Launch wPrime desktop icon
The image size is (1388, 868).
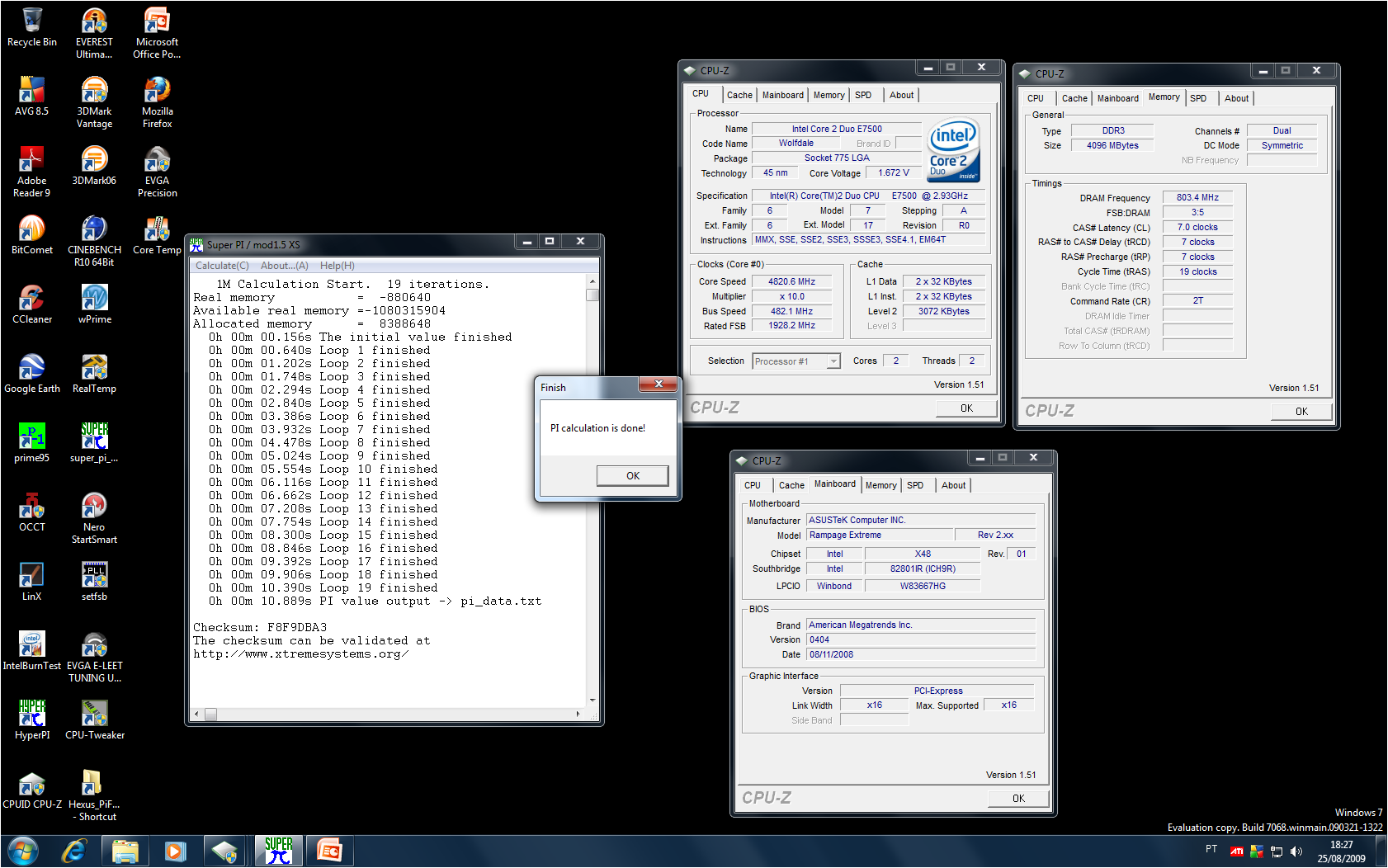(x=94, y=304)
